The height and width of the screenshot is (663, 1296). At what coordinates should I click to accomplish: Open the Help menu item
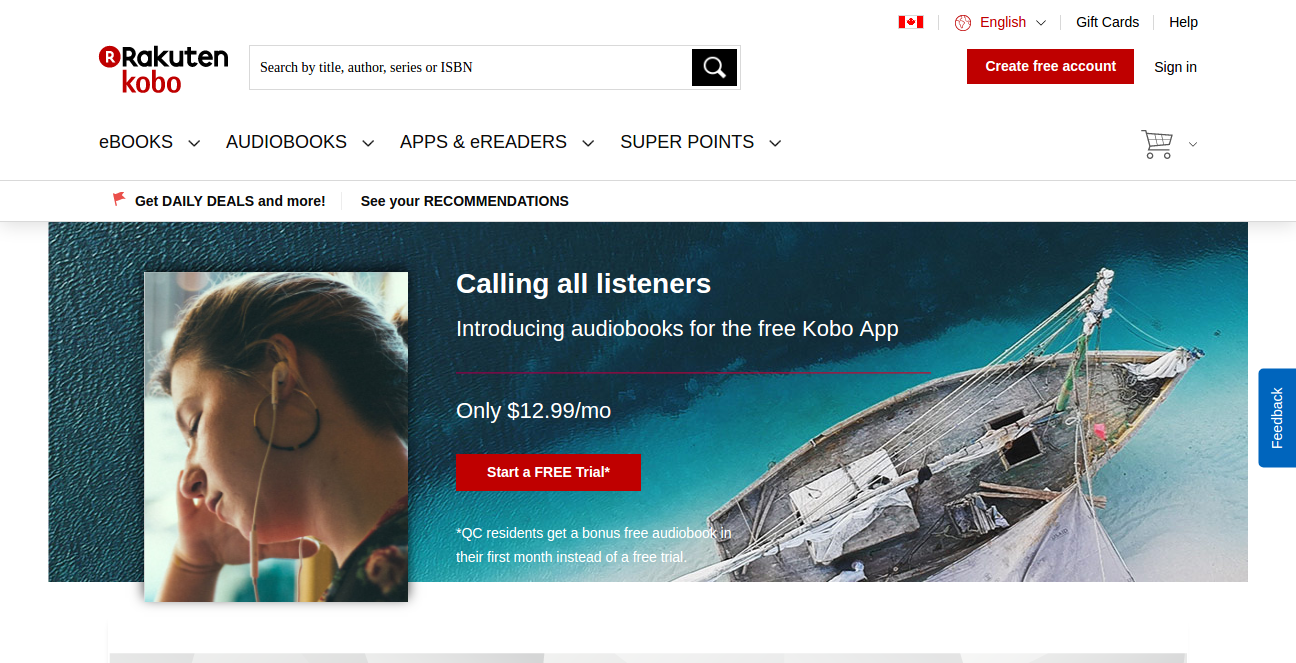click(x=1183, y=22)
